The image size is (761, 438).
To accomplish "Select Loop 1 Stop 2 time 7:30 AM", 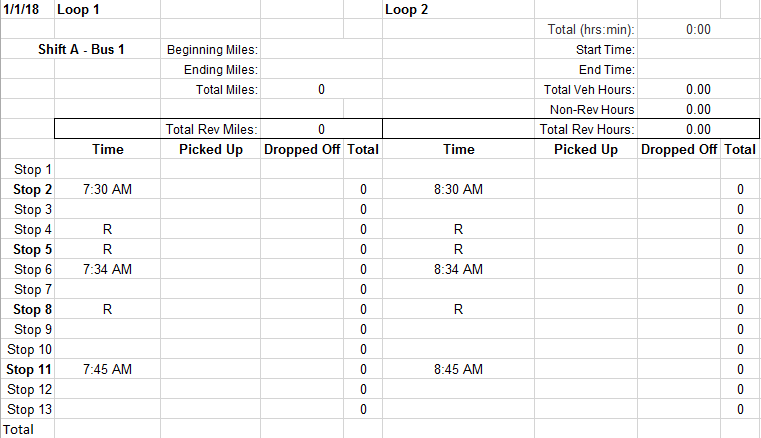I will click(107, 189).
